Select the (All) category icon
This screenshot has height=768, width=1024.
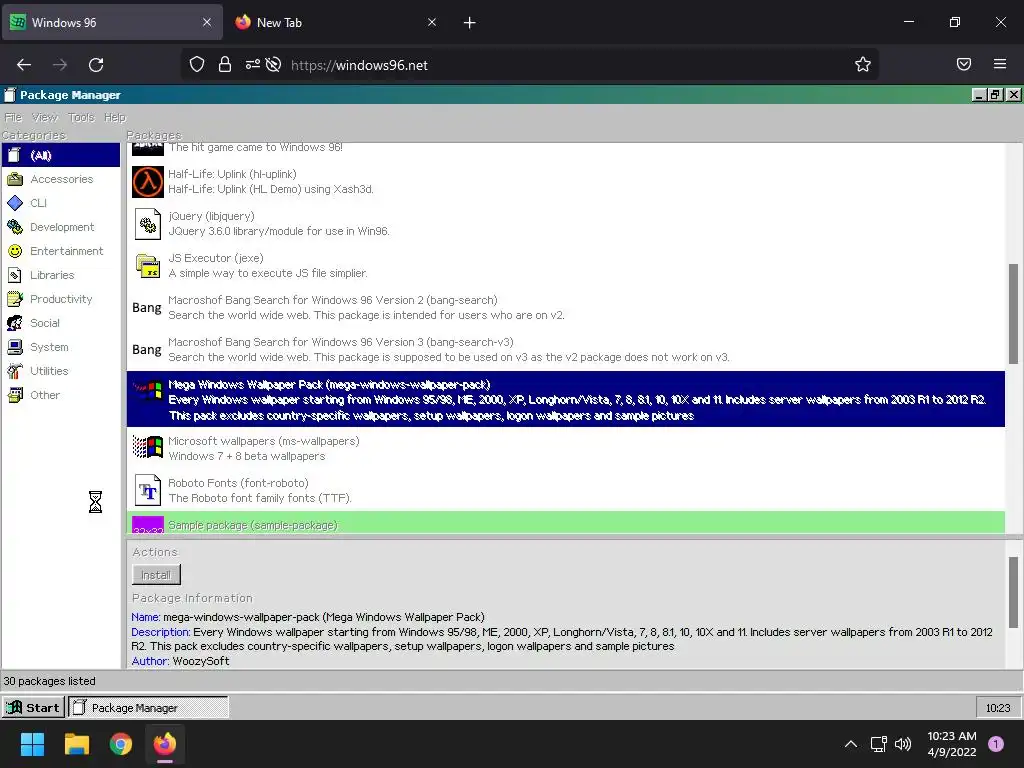click(14, 155)
